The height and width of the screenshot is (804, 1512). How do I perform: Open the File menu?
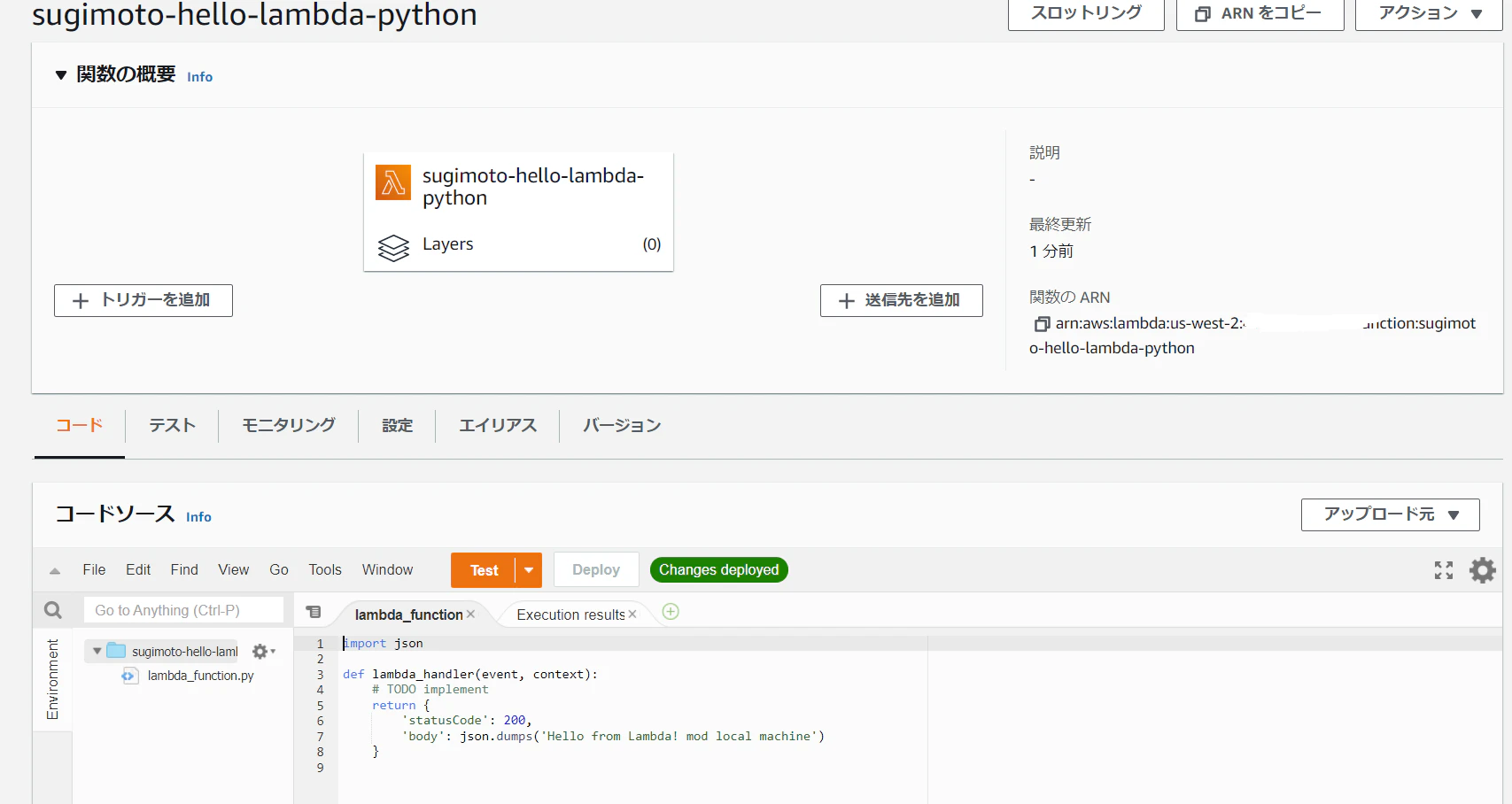[94, 570]
